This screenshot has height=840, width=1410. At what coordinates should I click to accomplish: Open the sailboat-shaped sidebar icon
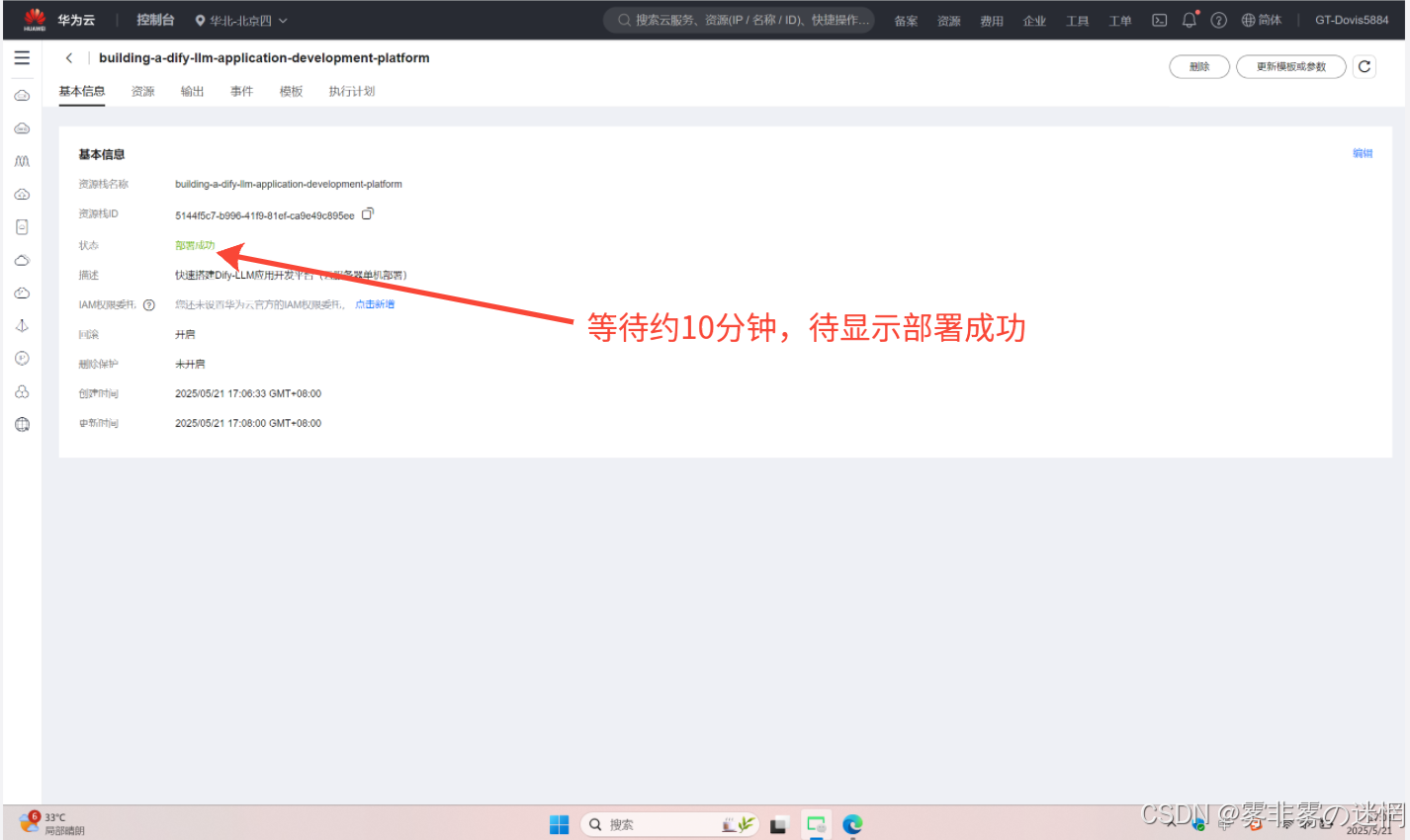point(22,326)
